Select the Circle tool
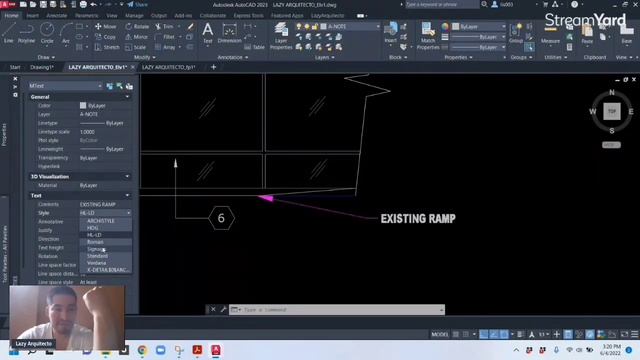 pyautogui.click(x=47, y=33)
